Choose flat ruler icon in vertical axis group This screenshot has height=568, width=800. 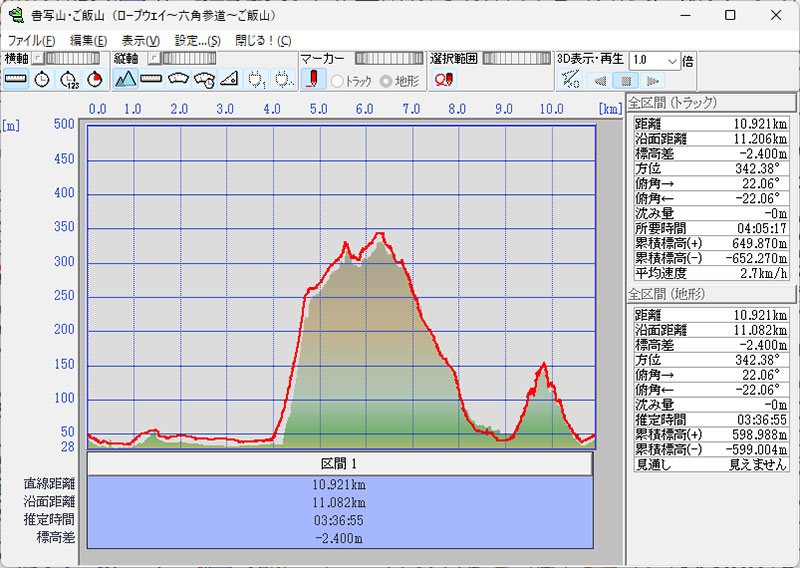(151, 79)
